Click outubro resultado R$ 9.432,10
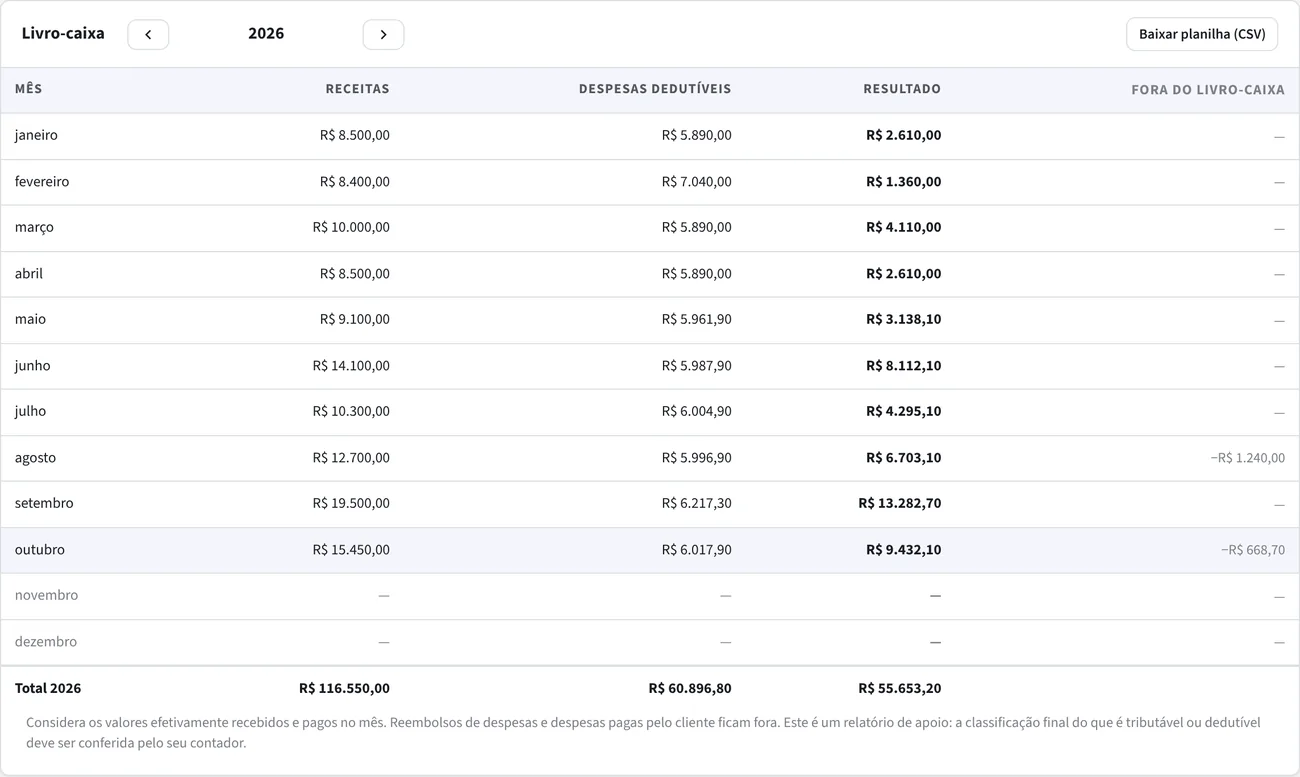Screen dimensions: 1300x777 coord(904,550)
